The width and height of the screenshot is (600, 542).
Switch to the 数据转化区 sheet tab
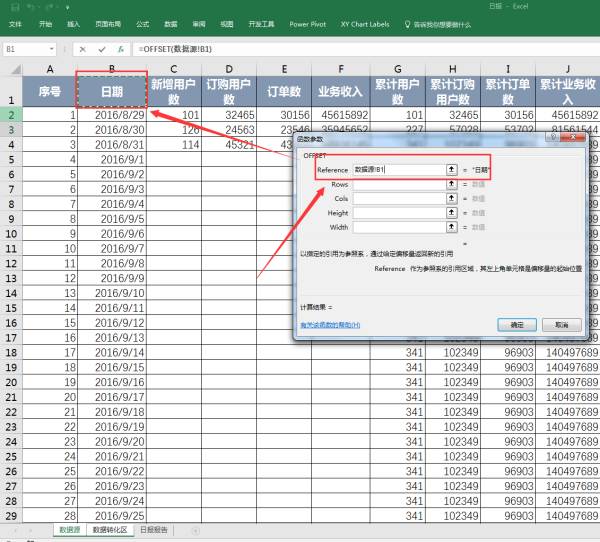pyautogui.click(x=110, y=530)
